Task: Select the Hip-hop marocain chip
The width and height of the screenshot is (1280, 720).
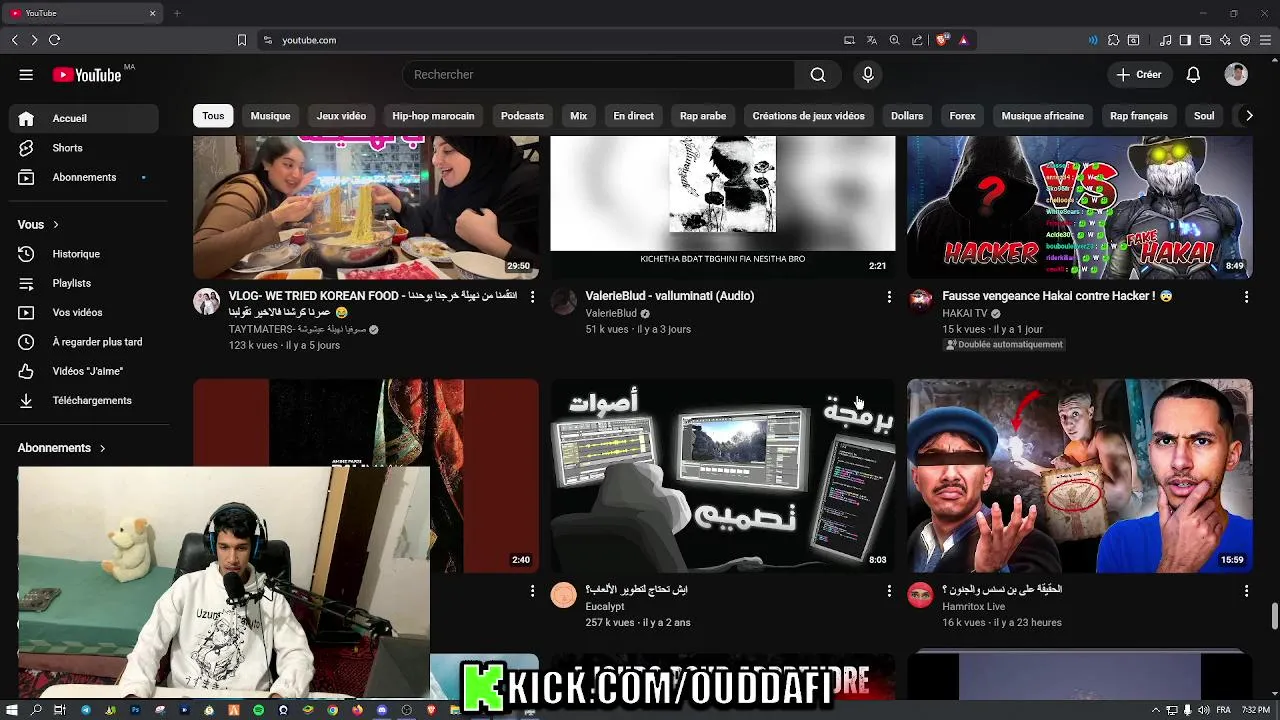Action: tap(433, 116)
